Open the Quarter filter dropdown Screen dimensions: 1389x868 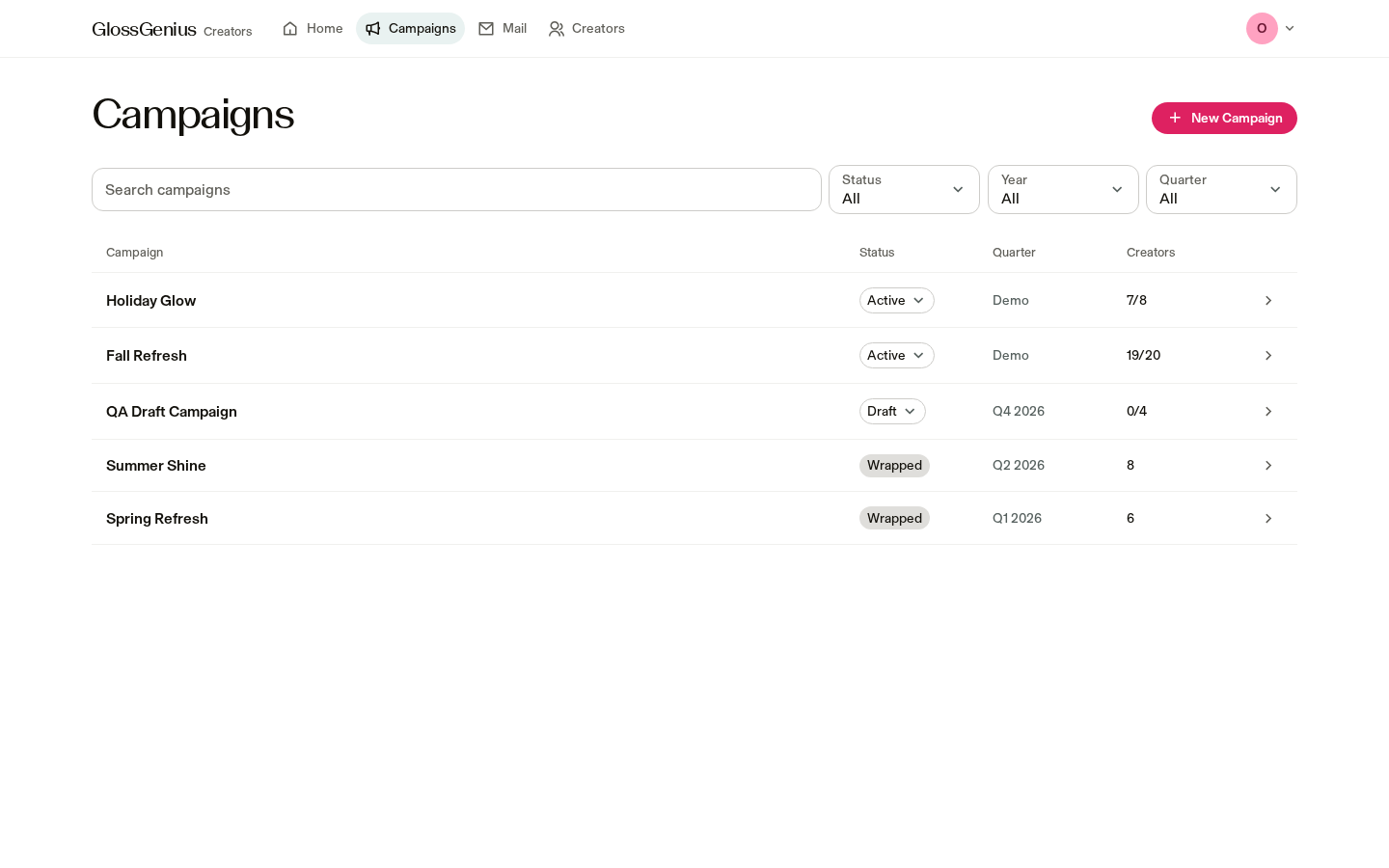coord(1221,190)
